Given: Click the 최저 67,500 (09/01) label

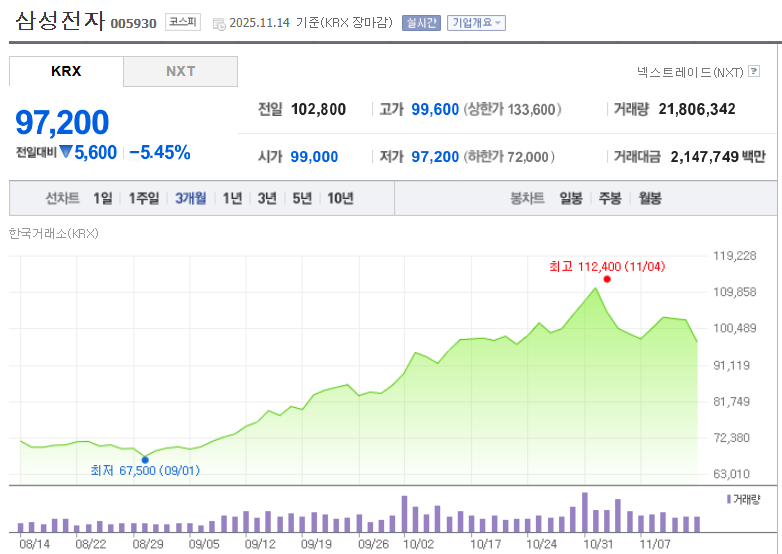Looking at the screenshot, I should pyautogui.click(x=145, y=470).
